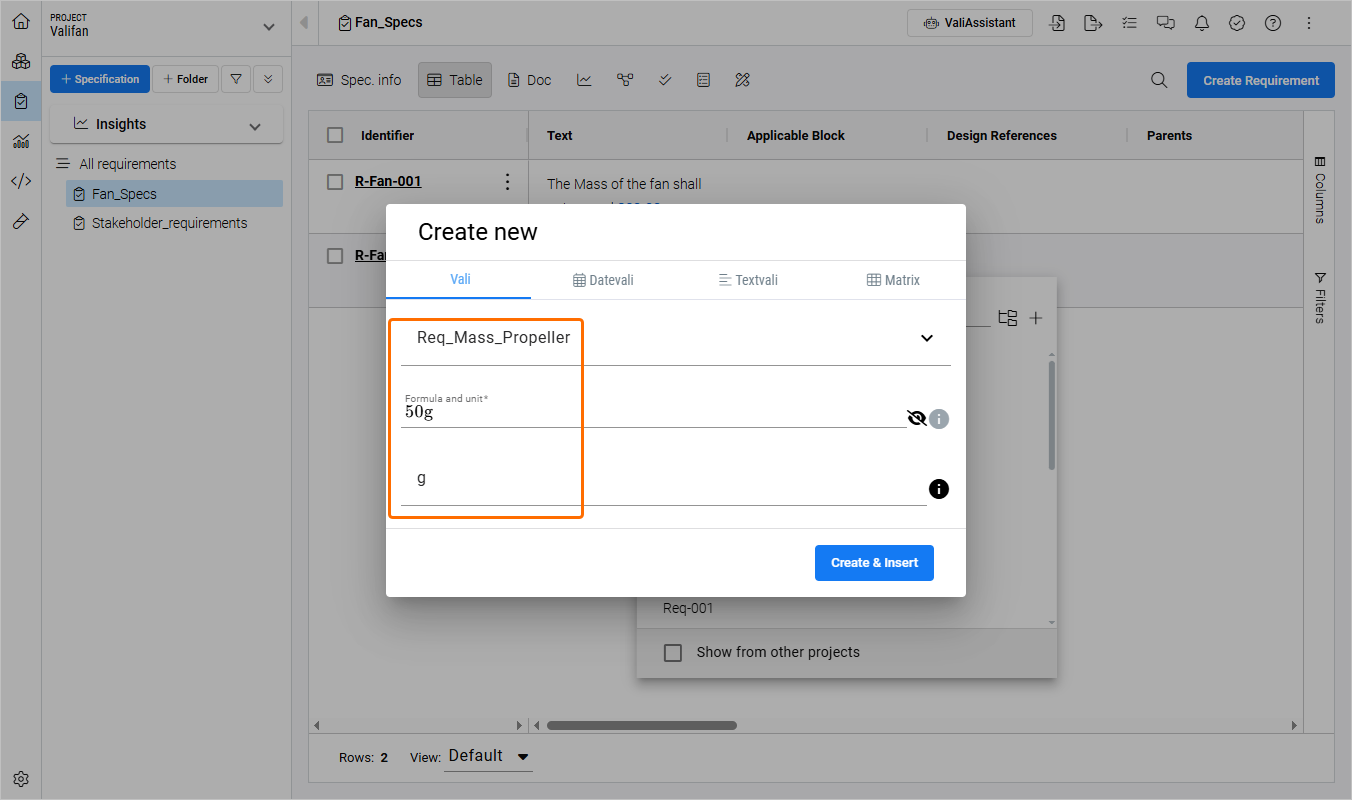Click the Create Requirement button

click(x=1260, y=80)
